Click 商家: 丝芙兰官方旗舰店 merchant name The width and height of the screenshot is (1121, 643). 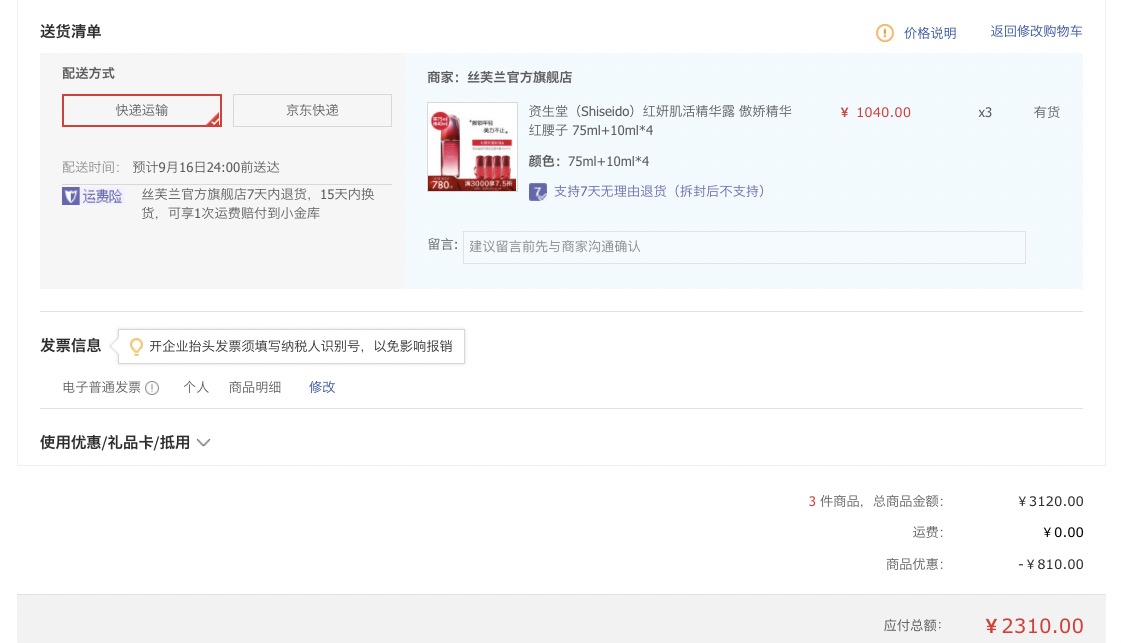[x=500, y=77]
